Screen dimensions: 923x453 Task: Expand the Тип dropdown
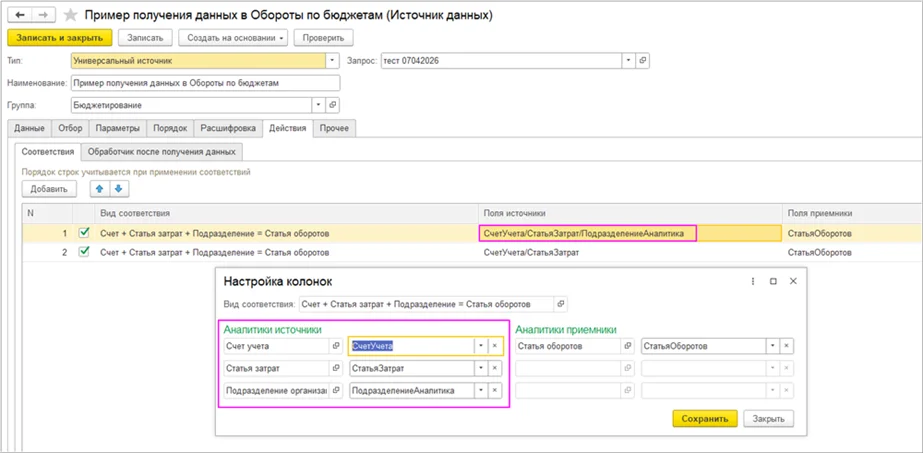click(x=333, y=61)
